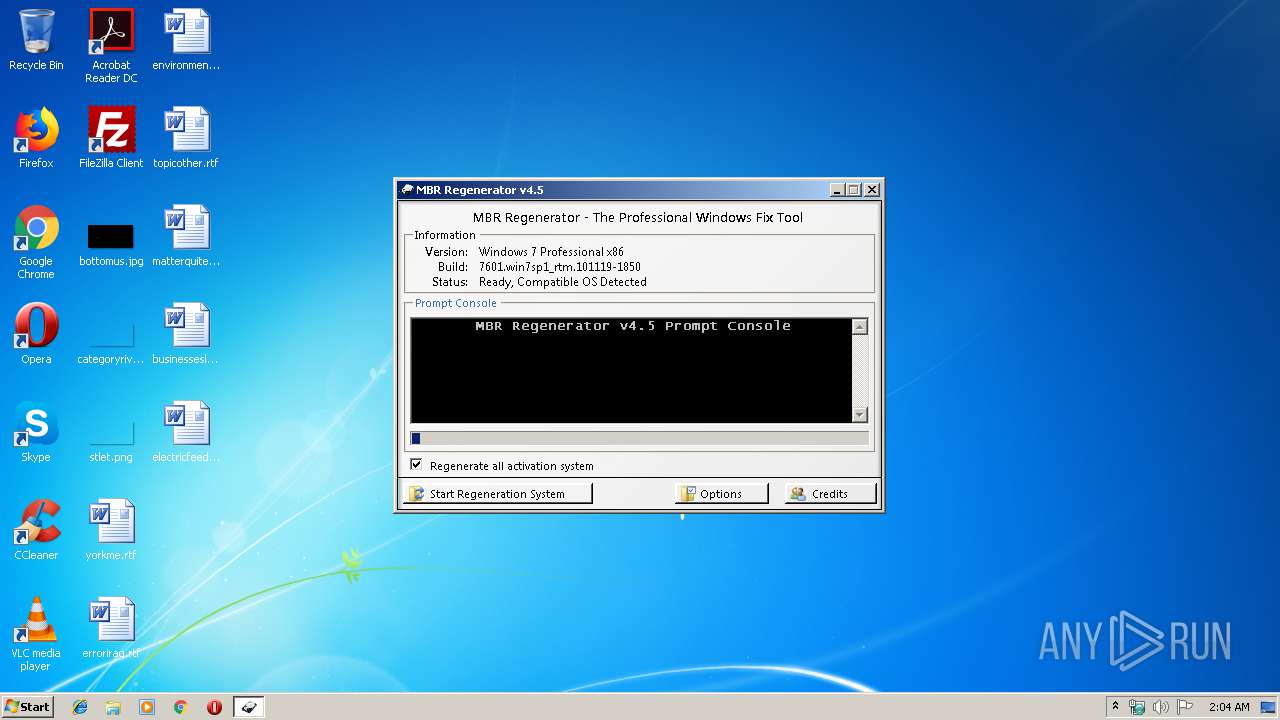Viewport: 1280px width, 720px height.
Task: Minimize the MBR Regenerator window
Action: pyautogui.click(x=838, y=190)
